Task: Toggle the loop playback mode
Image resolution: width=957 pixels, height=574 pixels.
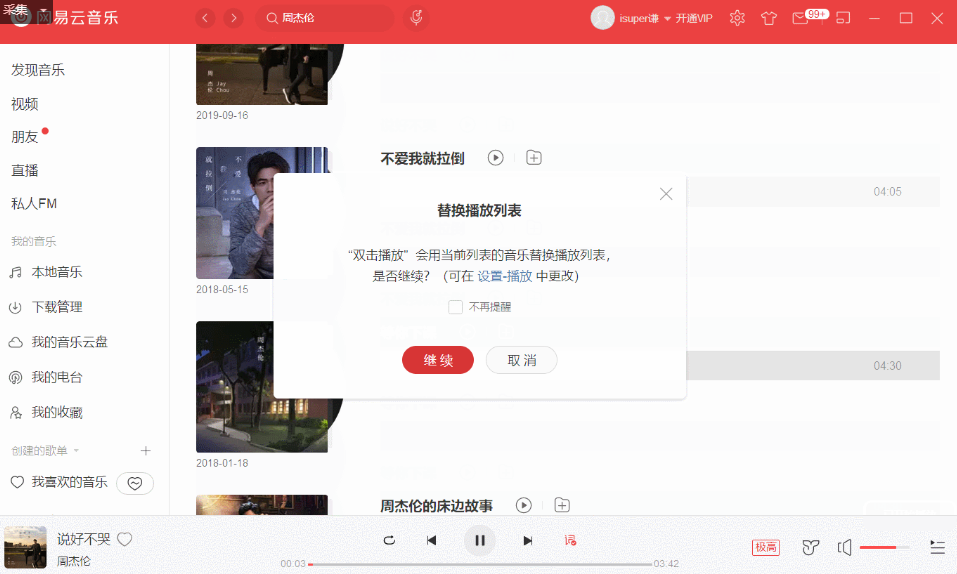Action: [x=389, y=540]
